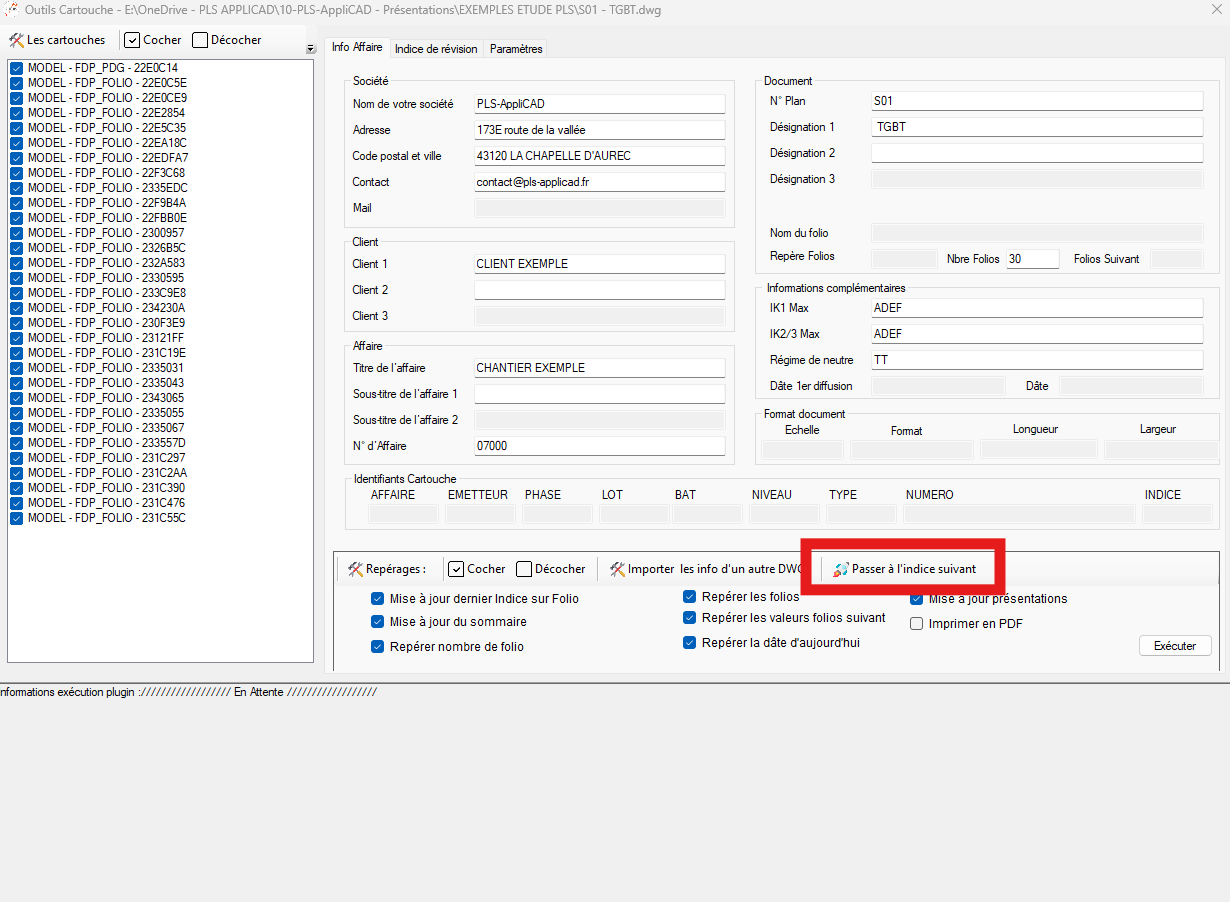This screenshot has height=902, width=1230.
Task: Switch to the Indice de révision tab
Action: point(437,49)
